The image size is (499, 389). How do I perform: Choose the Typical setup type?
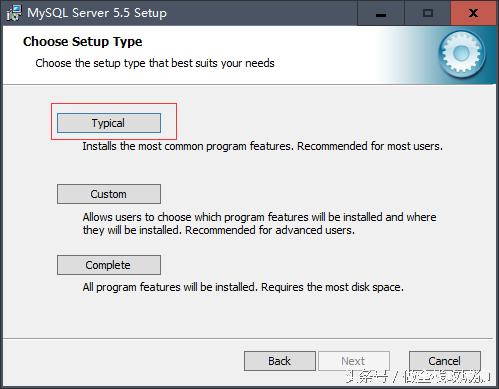click(x=109, y=123)
